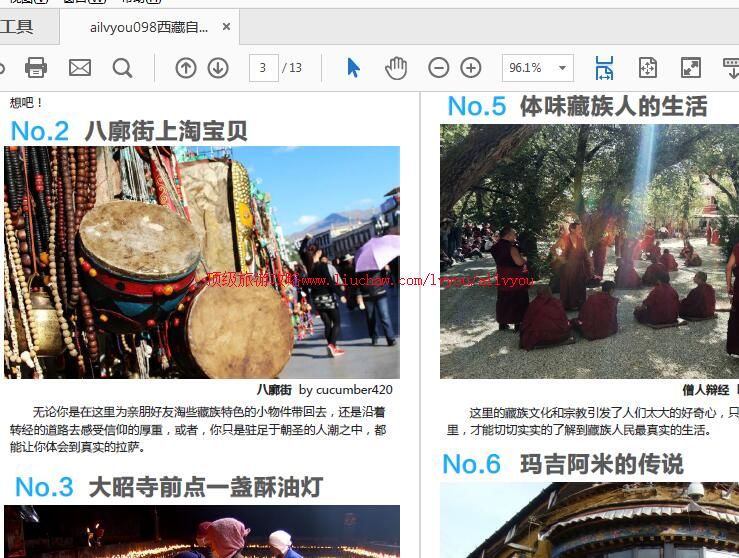Go to previous page with up arrow

click(186, 68)
